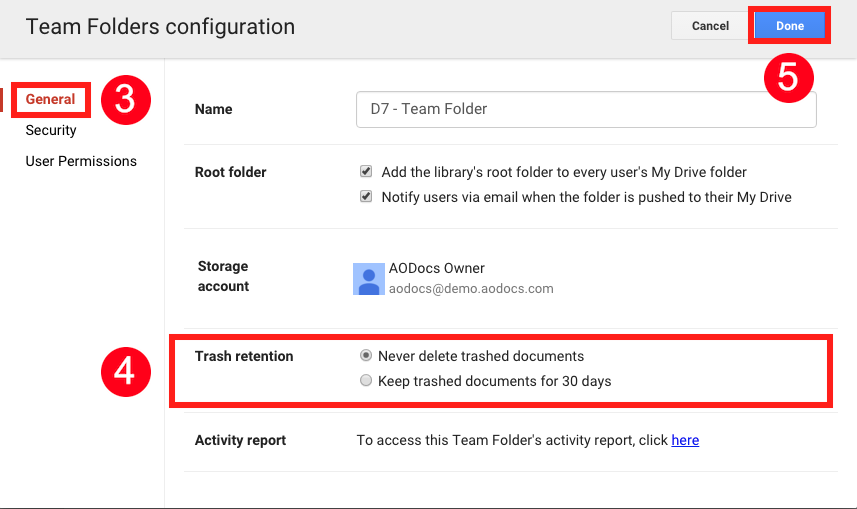Screen dimensions: 857x509
Task: Click the Done button
Action: 790,26
